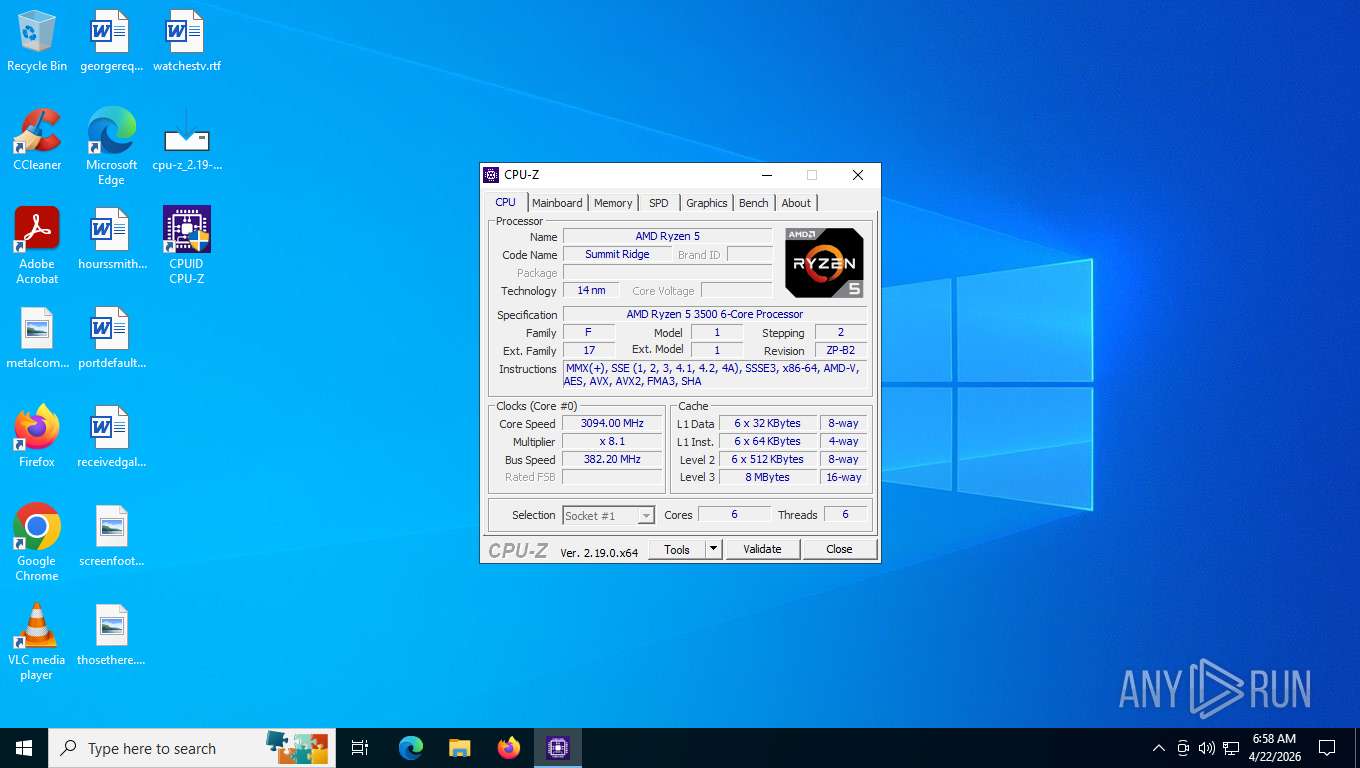Click the Bus Speed value 382.20 MHz

[x=612, y=460]
